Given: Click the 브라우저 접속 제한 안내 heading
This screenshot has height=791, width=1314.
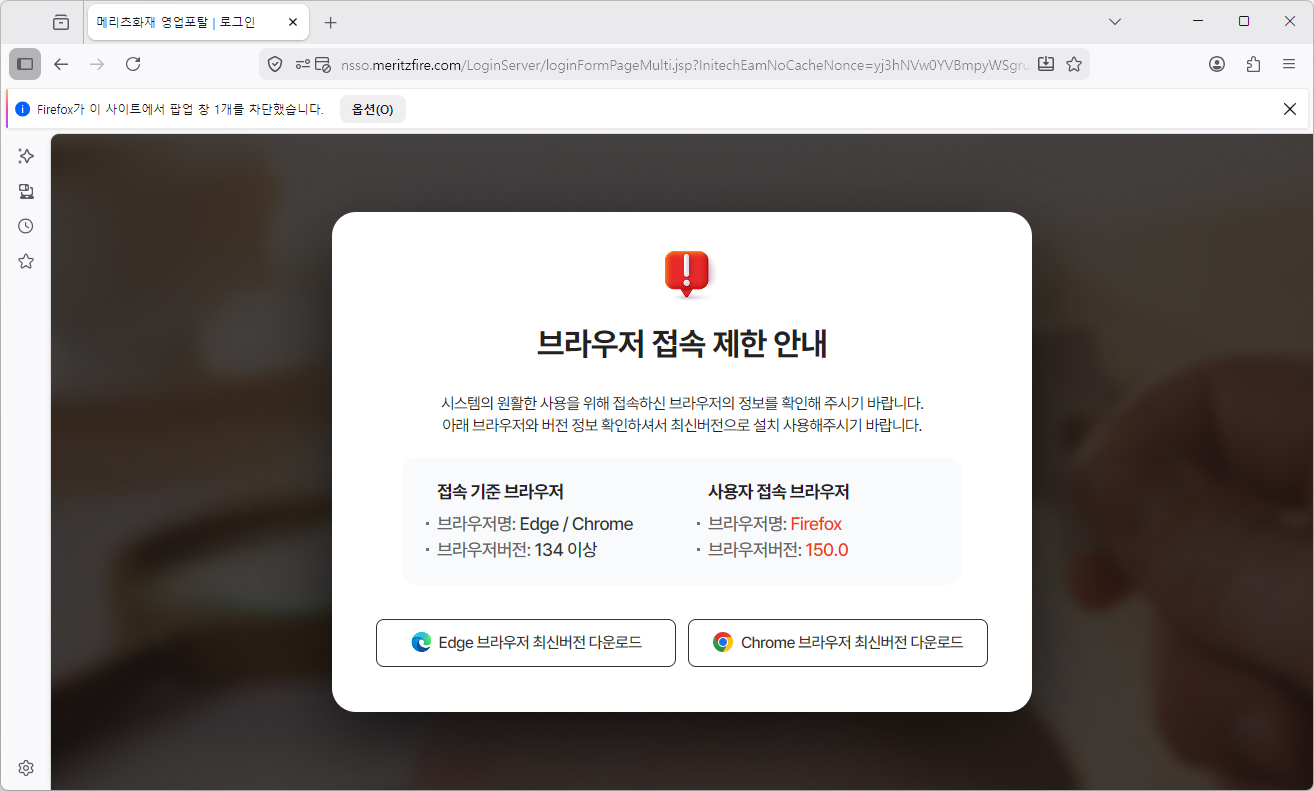Looking at the screenshot, I should [x=682, y=343].
